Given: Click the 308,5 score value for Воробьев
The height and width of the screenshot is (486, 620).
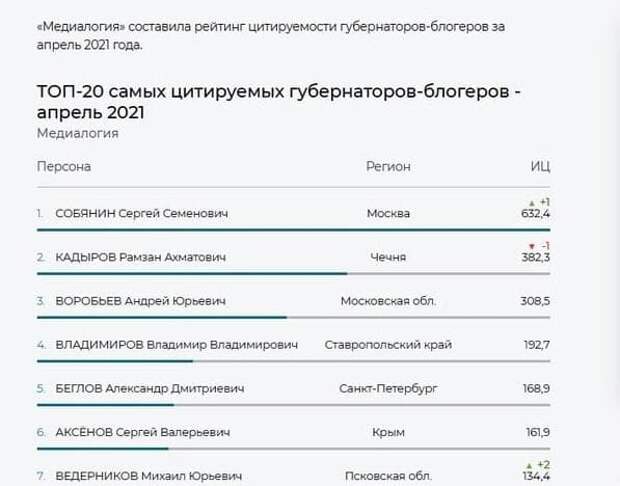Looking at the screenshot, I should click(x=534, y=301).
